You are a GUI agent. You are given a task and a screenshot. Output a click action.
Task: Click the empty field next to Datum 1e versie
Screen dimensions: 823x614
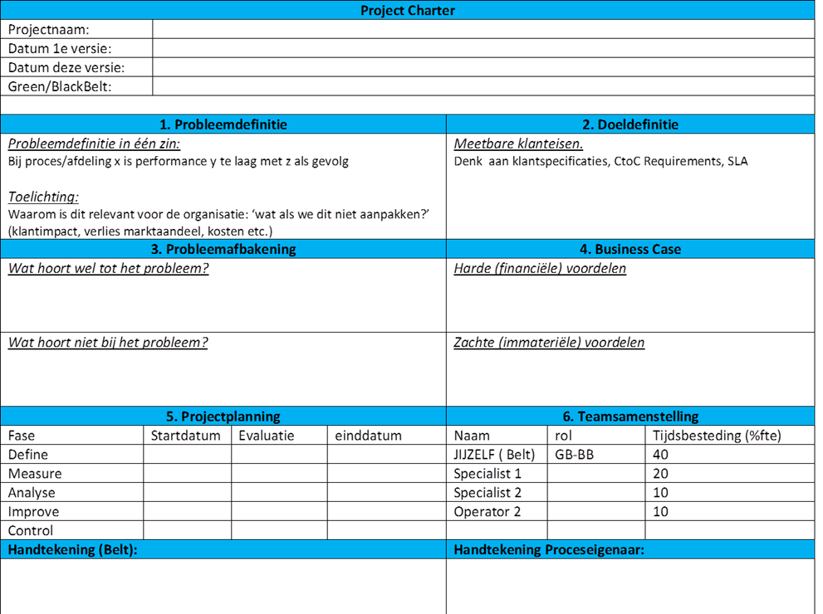pos(483,48)
